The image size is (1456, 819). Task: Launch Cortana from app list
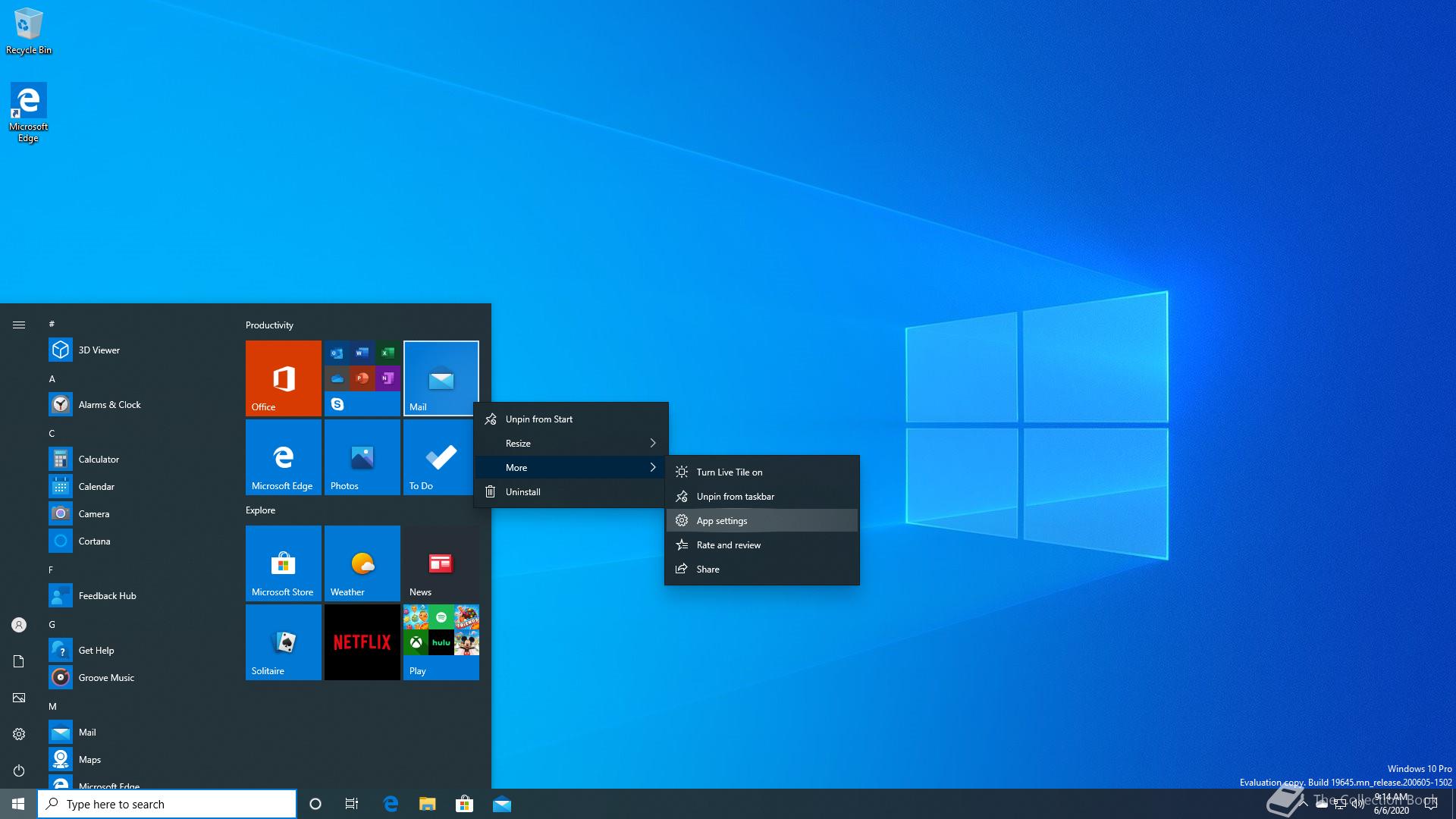pyautogui.click(x=136, y=541)
